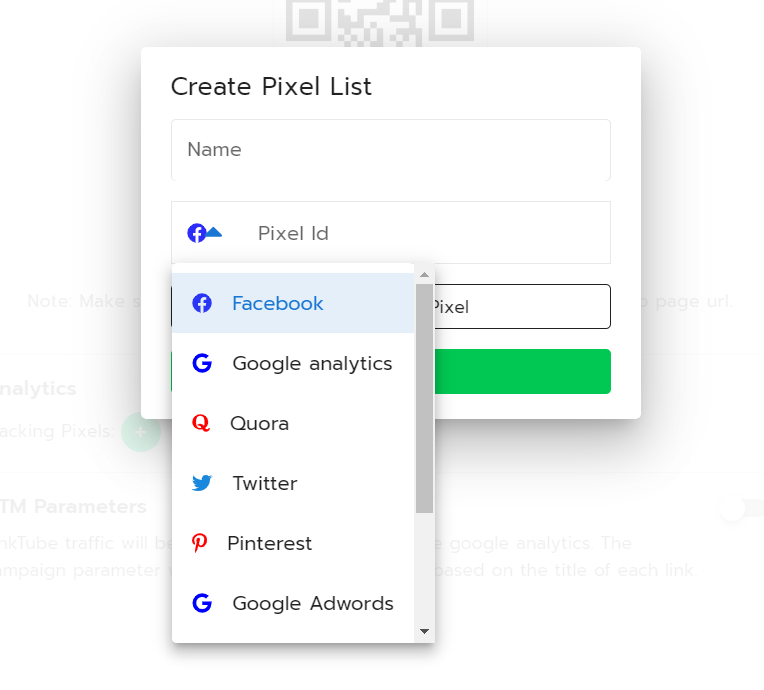764x690 pixels.
Task: Collapse the pixel type dropdown arrow
Action: (214, 232)
